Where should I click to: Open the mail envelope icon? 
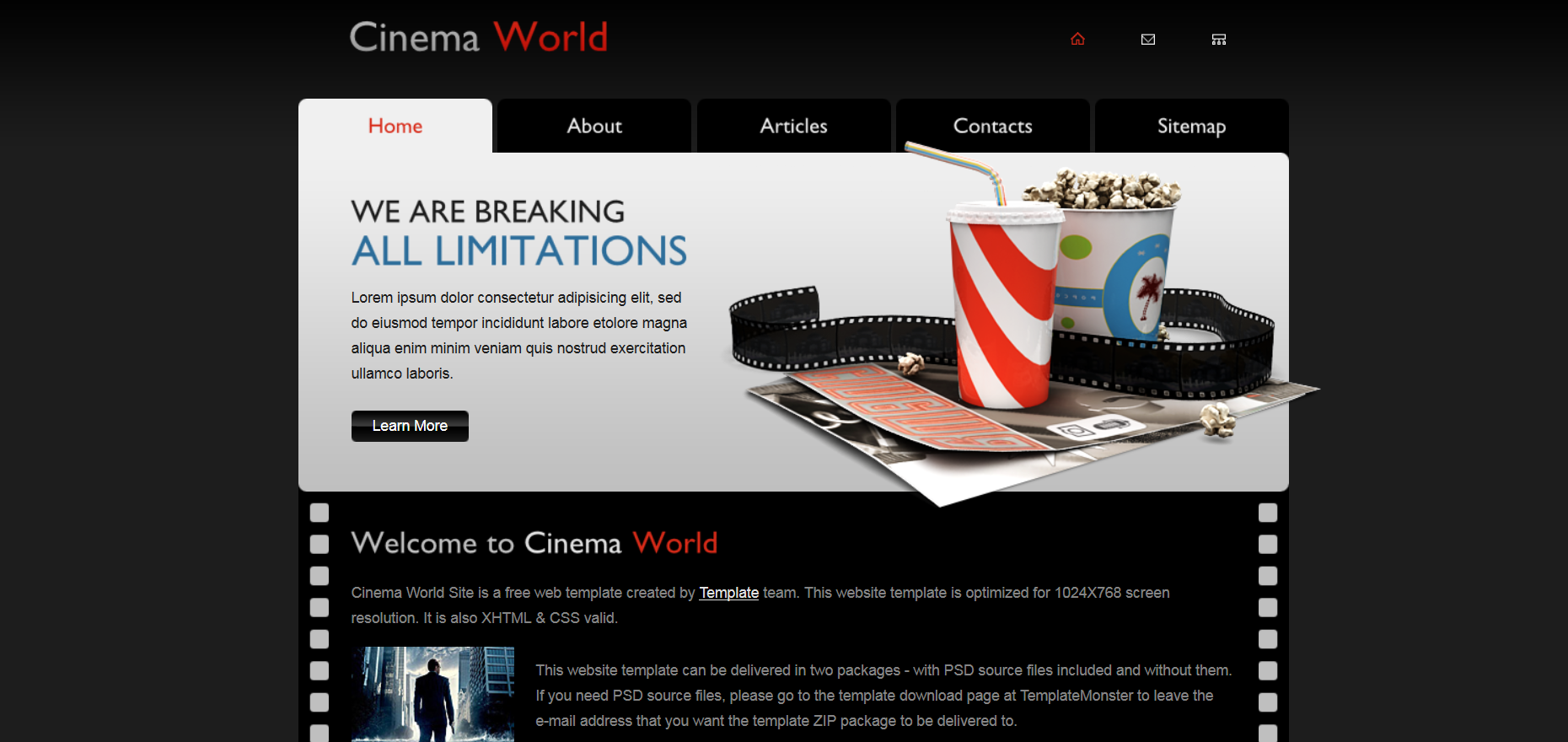(x=1147, y=40)
